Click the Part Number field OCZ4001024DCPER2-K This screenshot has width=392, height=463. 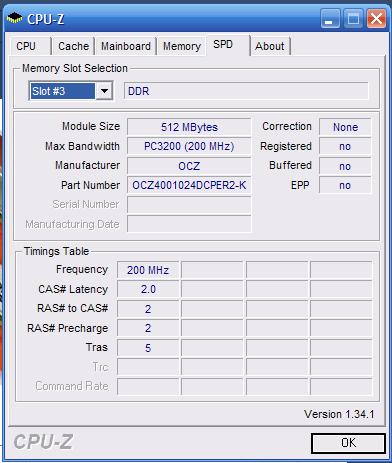coord(189,185)
